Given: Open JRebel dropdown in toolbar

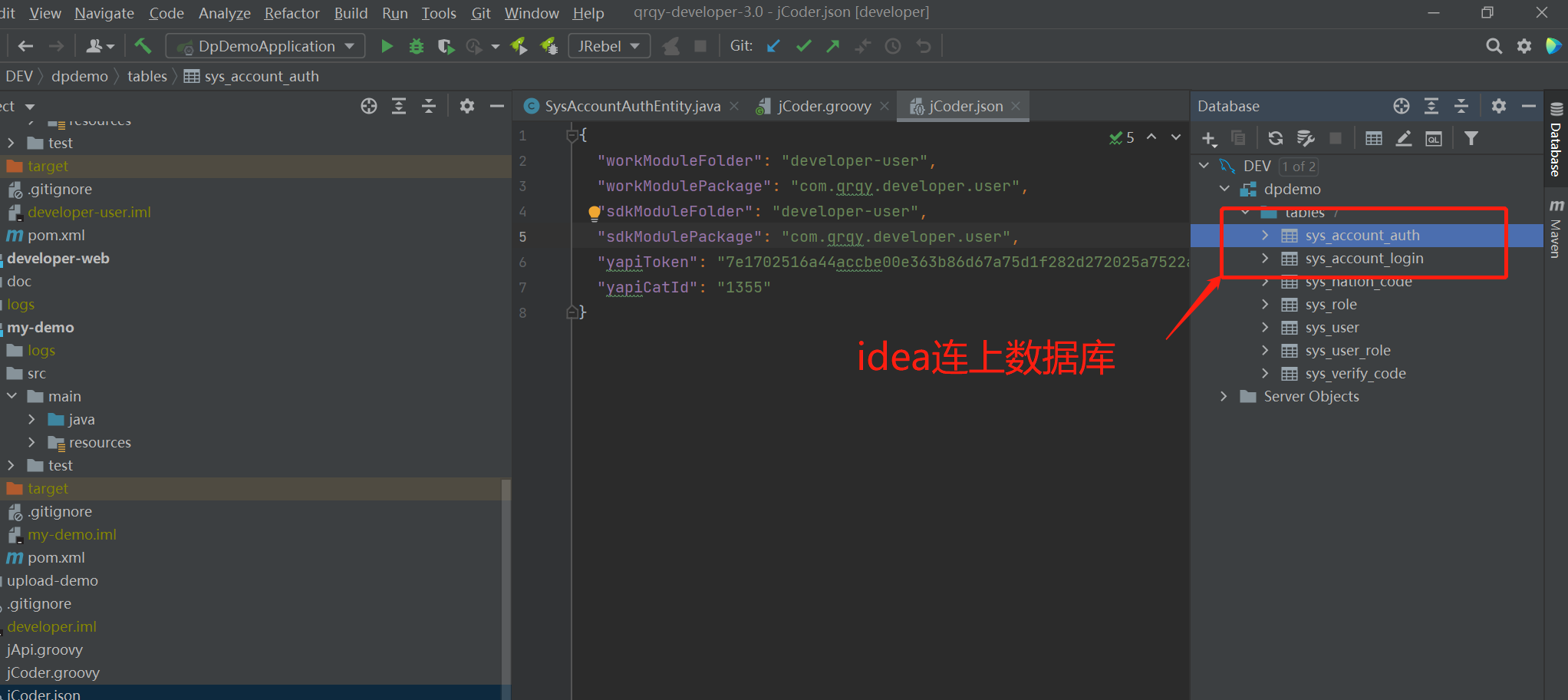Looking at the screenshot, I should [x=609, y=46].
